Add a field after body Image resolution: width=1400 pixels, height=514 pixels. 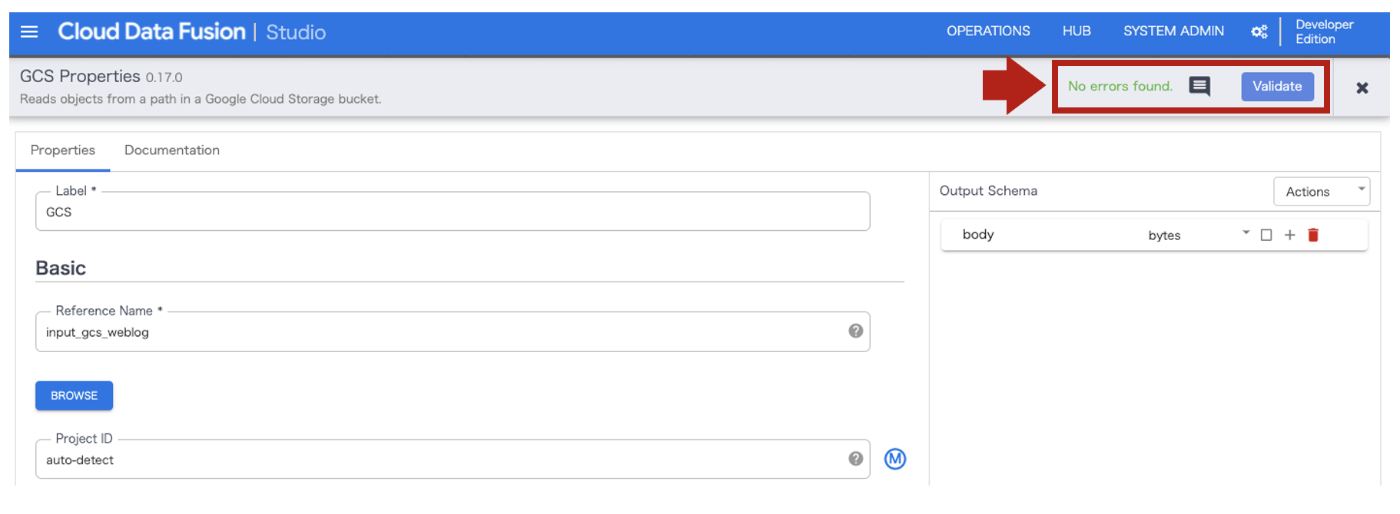click(1289, 235)
